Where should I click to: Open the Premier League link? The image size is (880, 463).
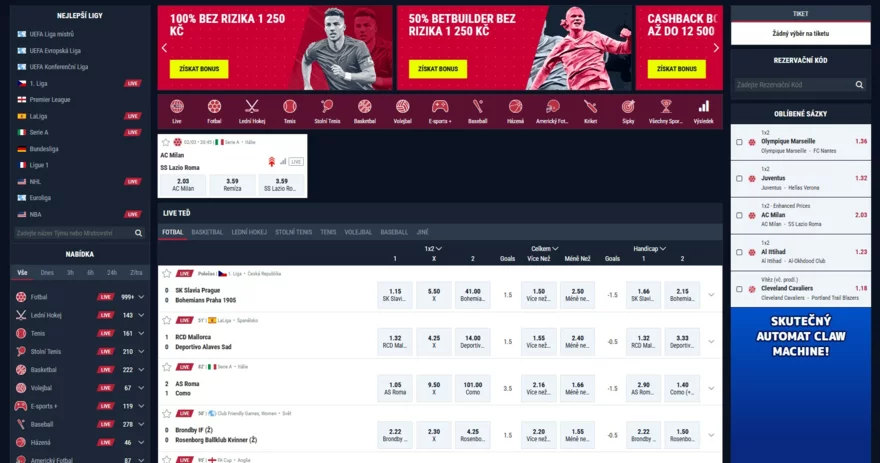(50, 99)
